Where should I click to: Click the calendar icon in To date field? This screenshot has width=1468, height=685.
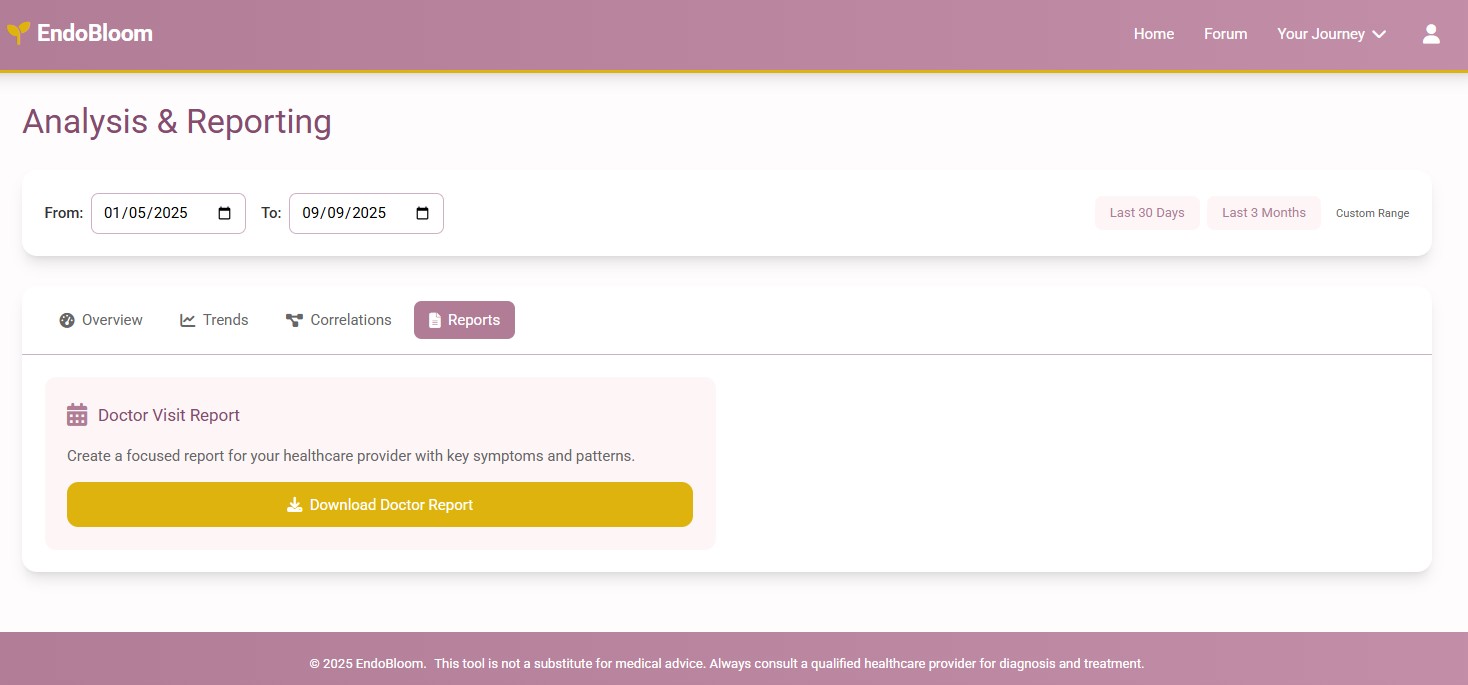coord(422,213)
